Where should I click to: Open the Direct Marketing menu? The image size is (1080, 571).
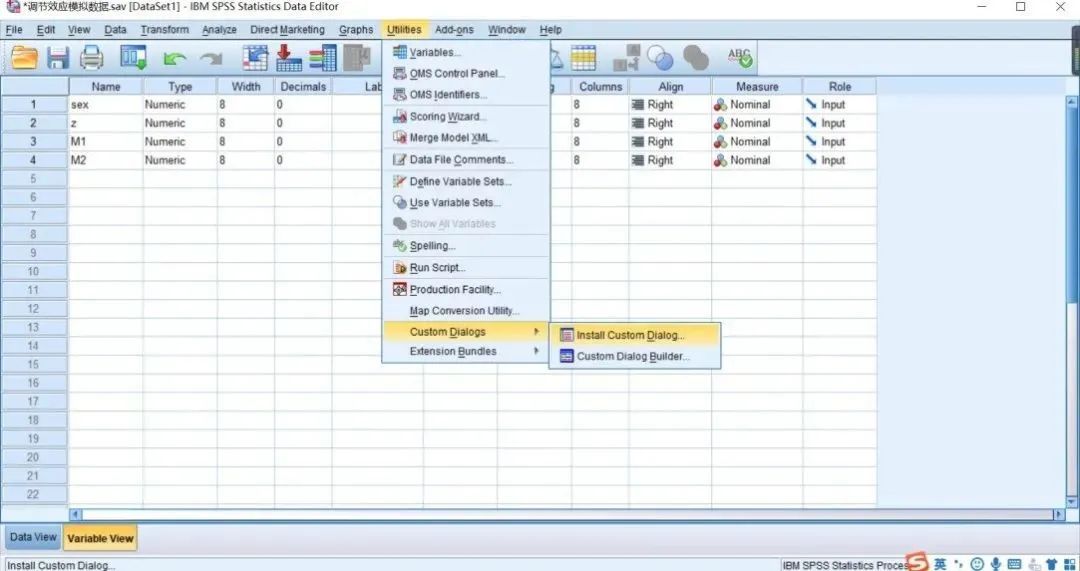tap(287, 30)
